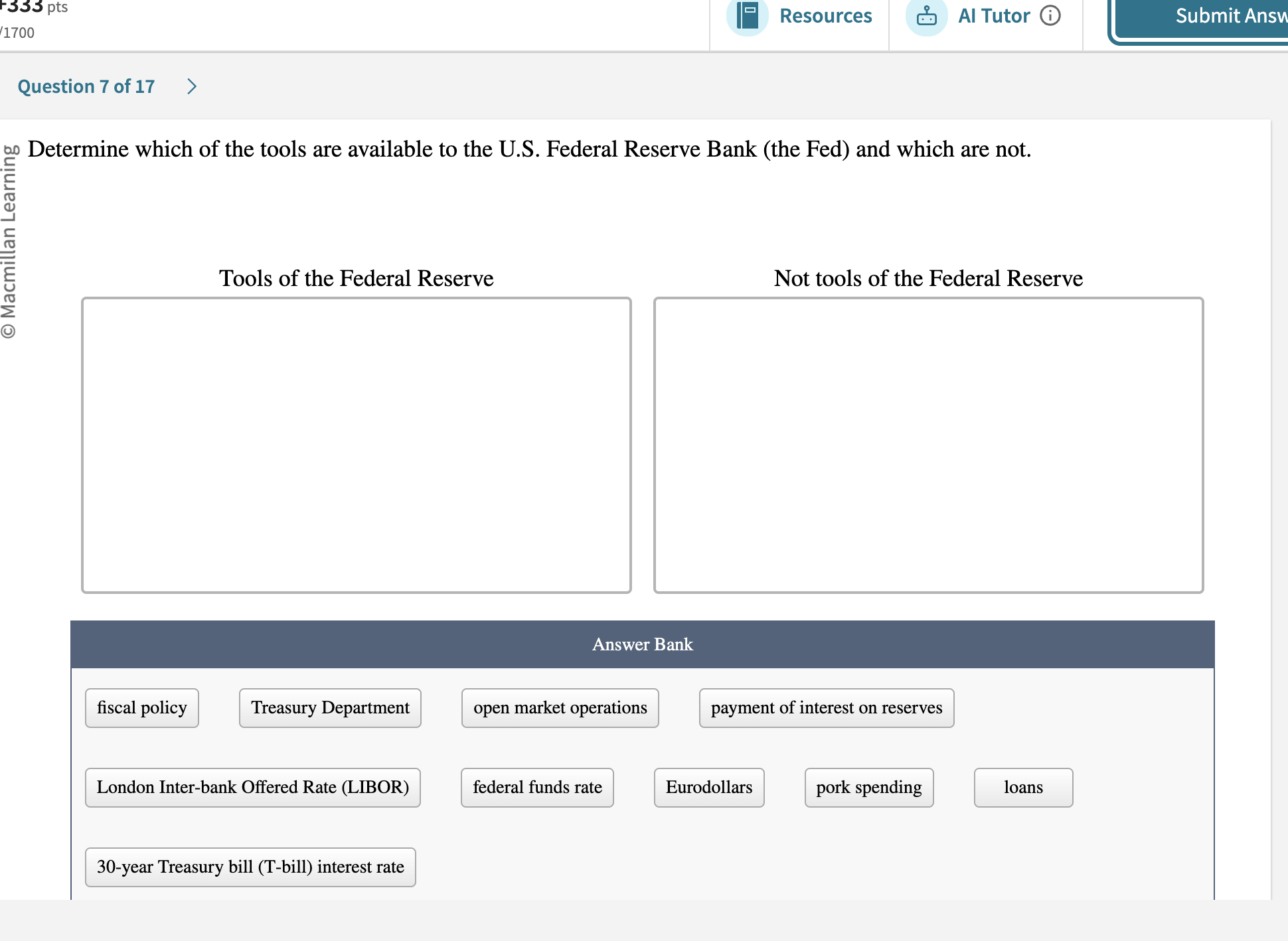Pick the open market operations chip
Viewport: 1288px width, 941px height.
[x=560, y=708]
